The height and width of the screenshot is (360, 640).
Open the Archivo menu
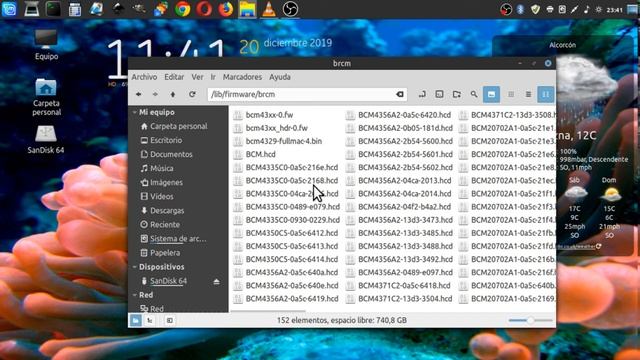pyautogui.click(x=144, y=77)
